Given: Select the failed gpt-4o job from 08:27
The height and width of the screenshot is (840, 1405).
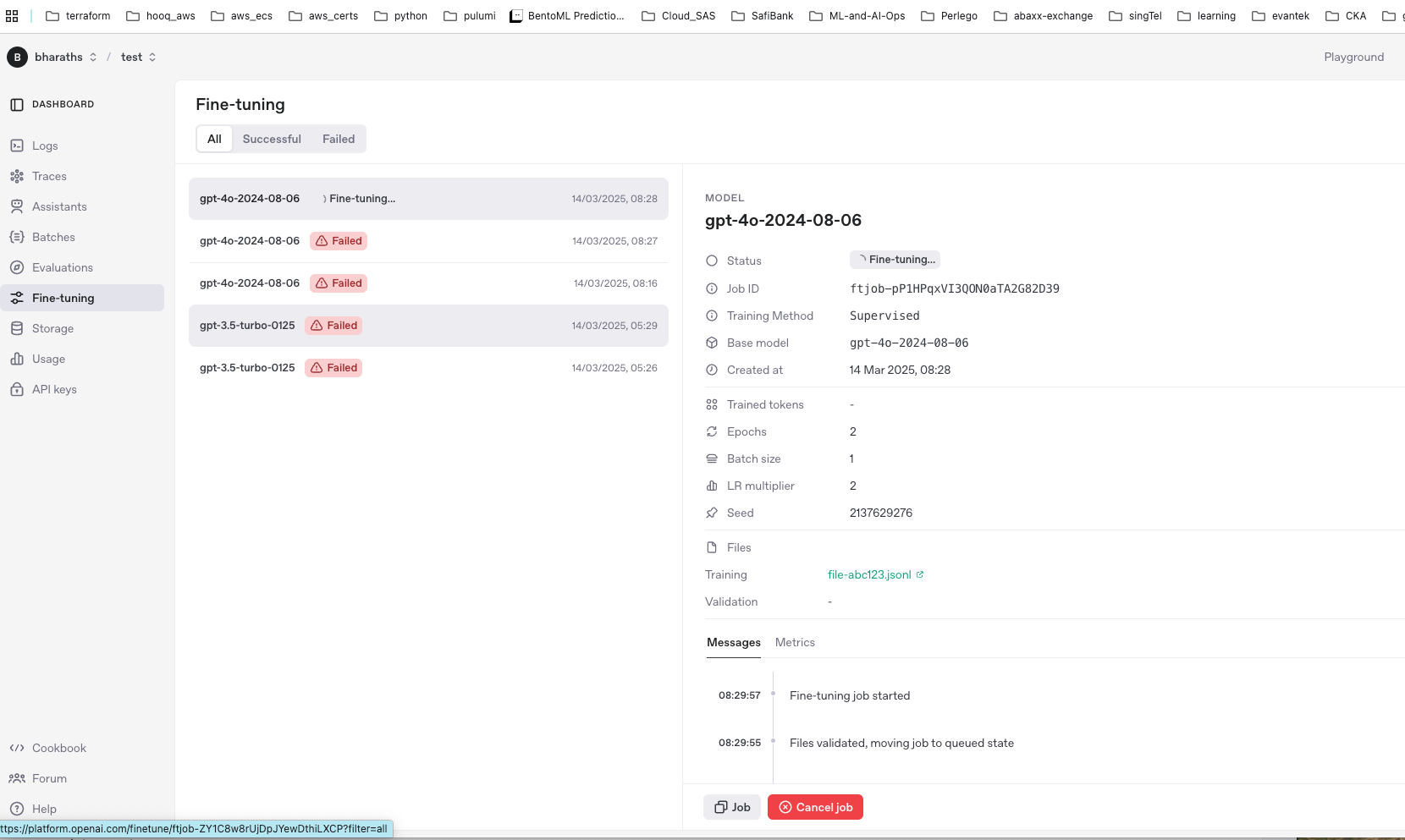Looking at the screenshot, I should click(x=428, y=241).
